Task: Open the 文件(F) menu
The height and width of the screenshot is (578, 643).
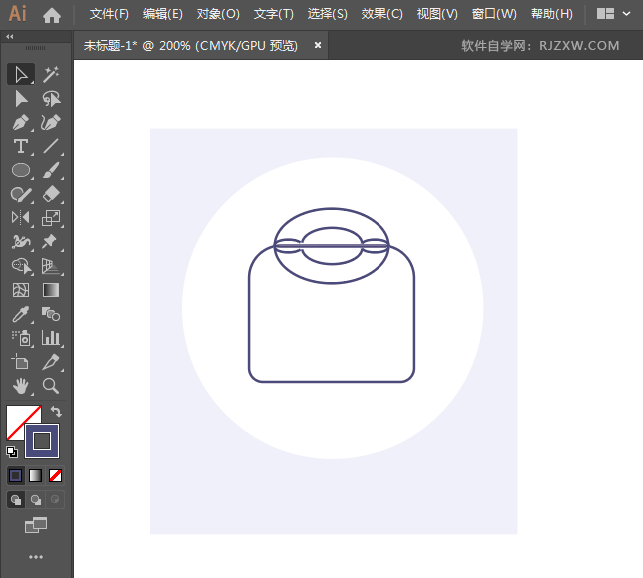Action: coord(109,14)
